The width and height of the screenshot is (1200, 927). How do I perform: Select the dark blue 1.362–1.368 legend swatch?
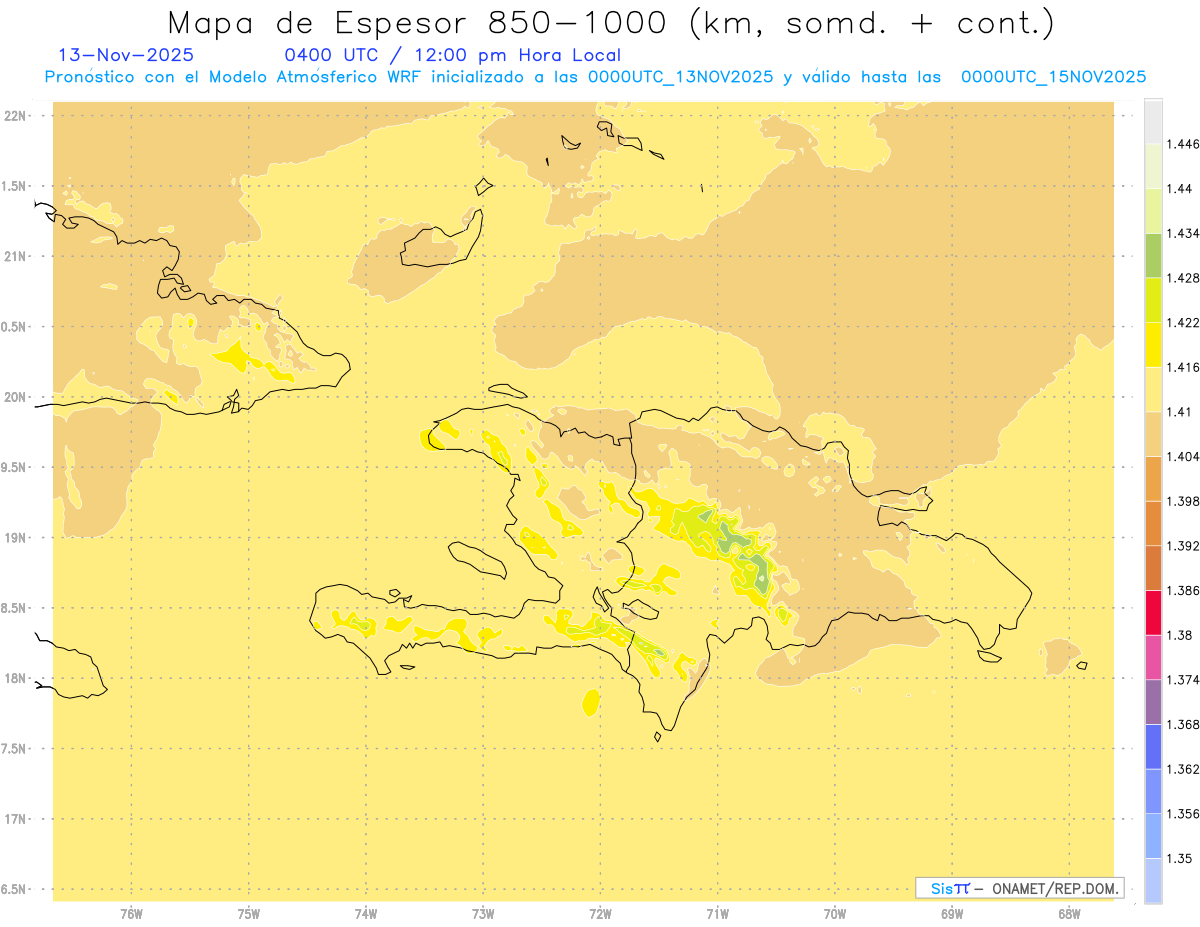tap(1153, 747)
